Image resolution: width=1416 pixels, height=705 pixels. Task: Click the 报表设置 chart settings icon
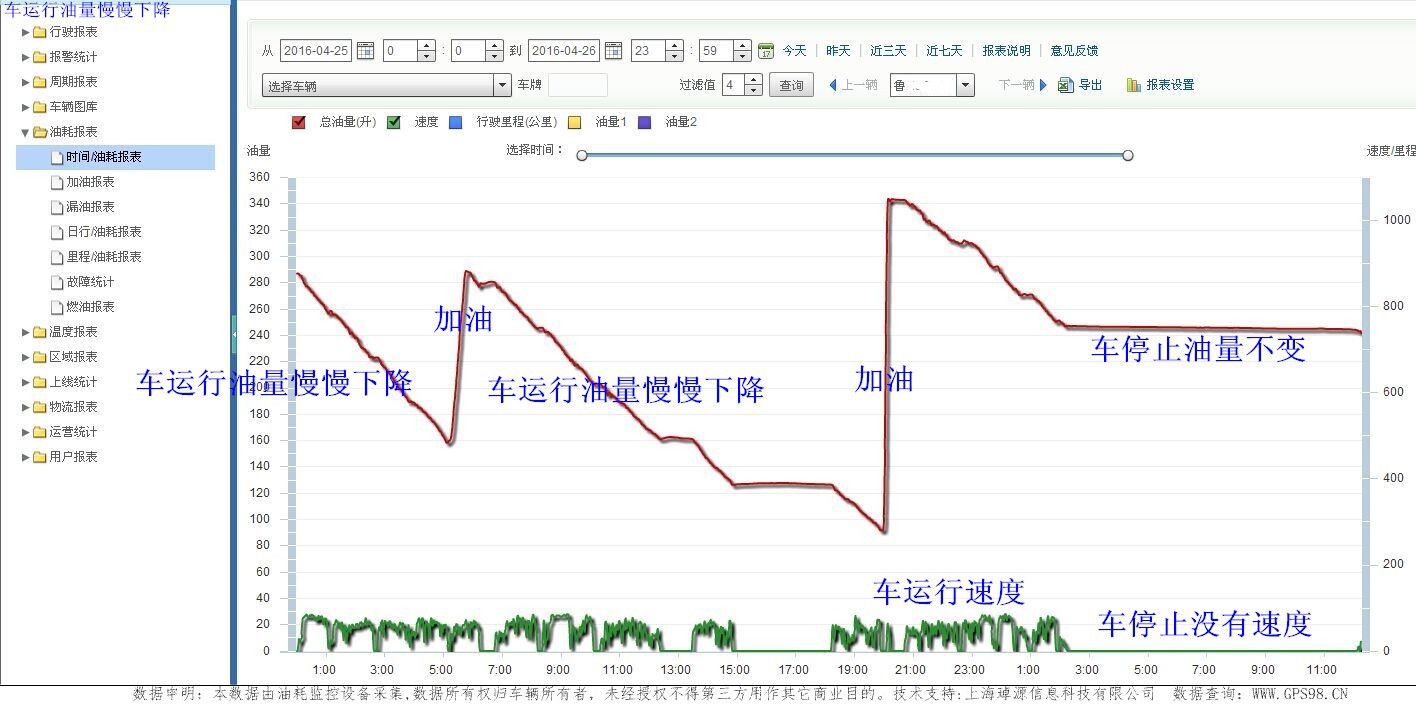[1134, 85]
